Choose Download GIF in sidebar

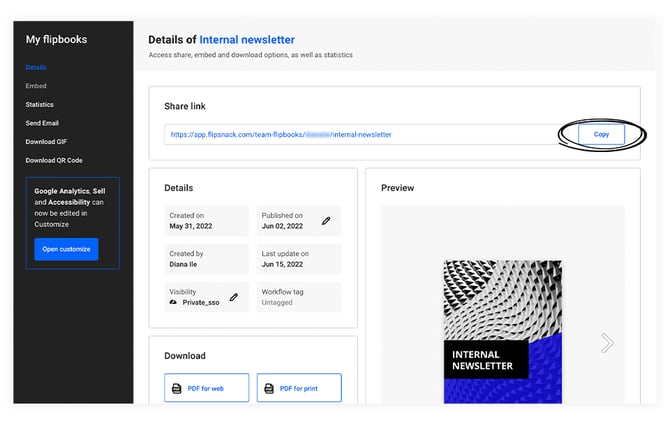point(46,141)
